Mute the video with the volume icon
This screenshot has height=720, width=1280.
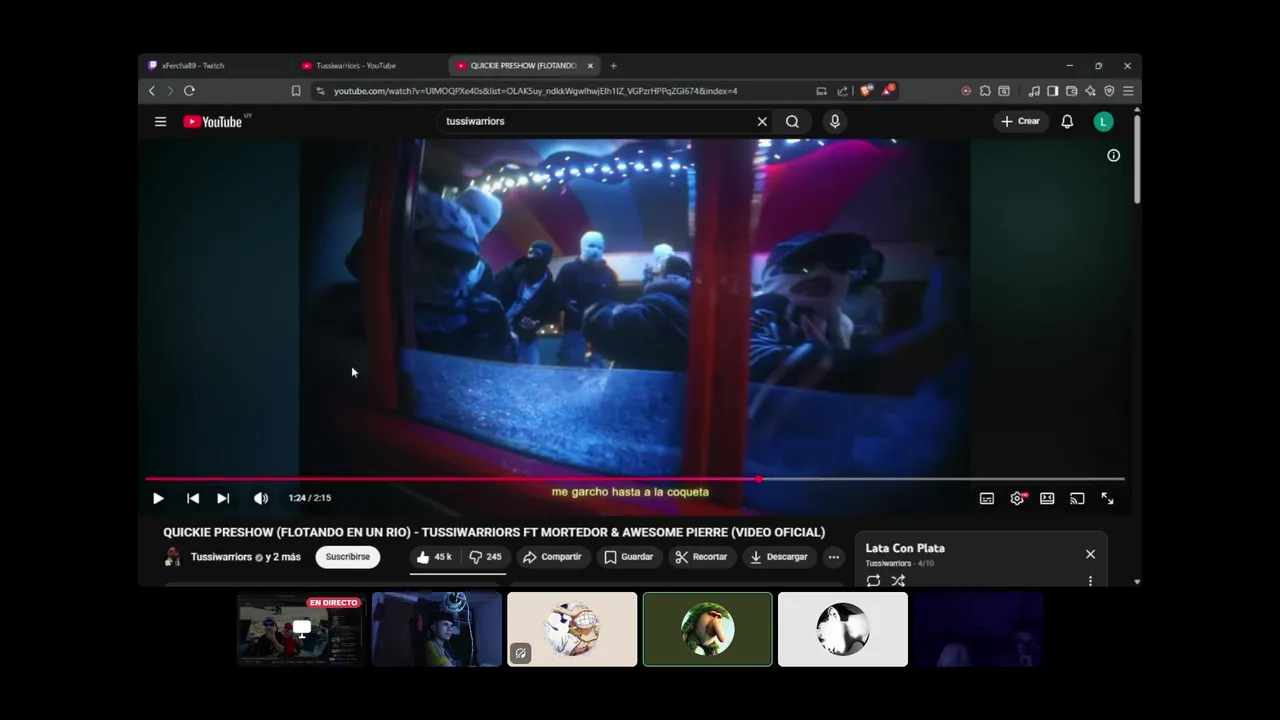[x=261, y=498]
